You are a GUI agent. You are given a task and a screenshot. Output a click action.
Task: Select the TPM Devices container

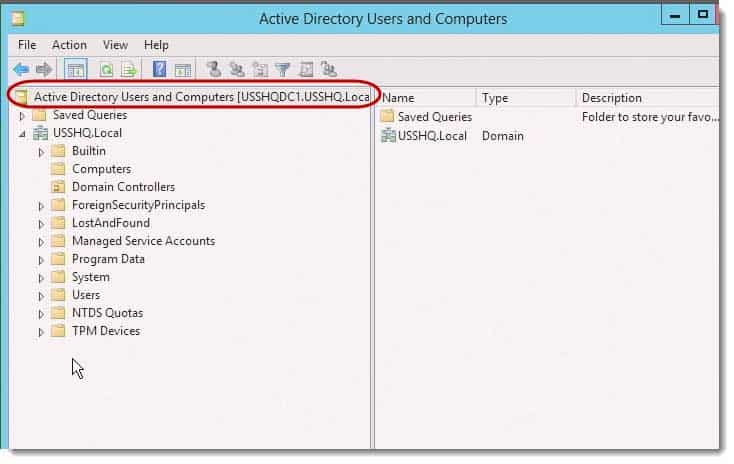coord(106,331)
